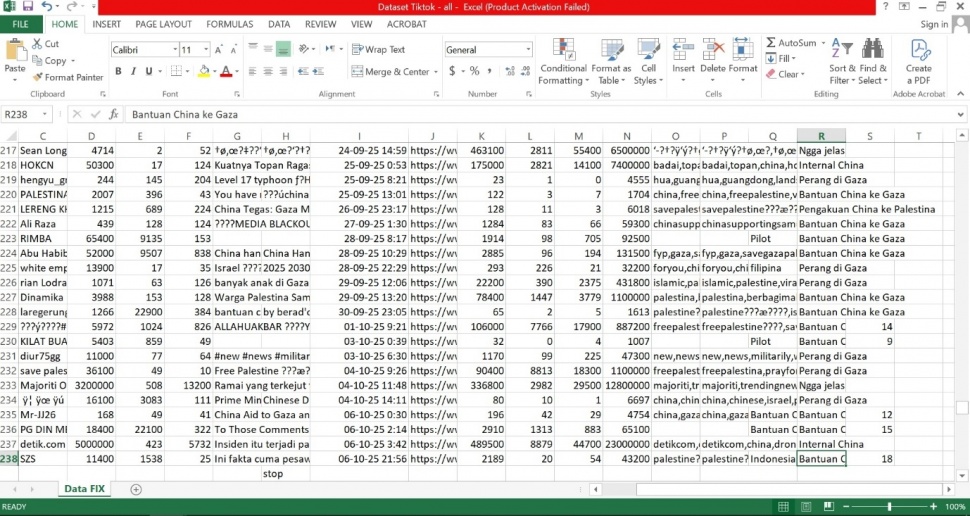
Task: Toggle Italic formatting
Action: point(133,71)
